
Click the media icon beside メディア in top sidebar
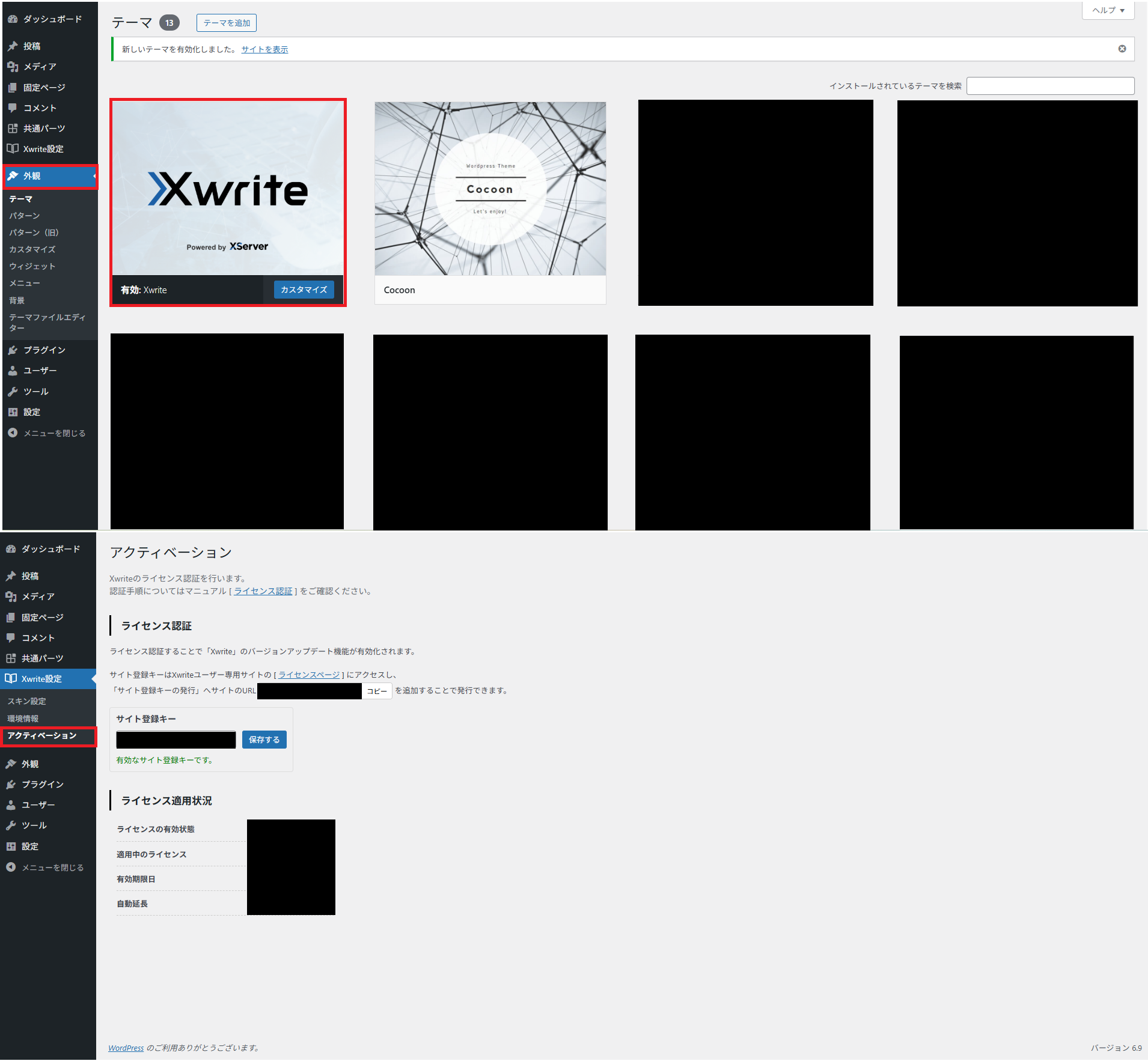[13, 67]
